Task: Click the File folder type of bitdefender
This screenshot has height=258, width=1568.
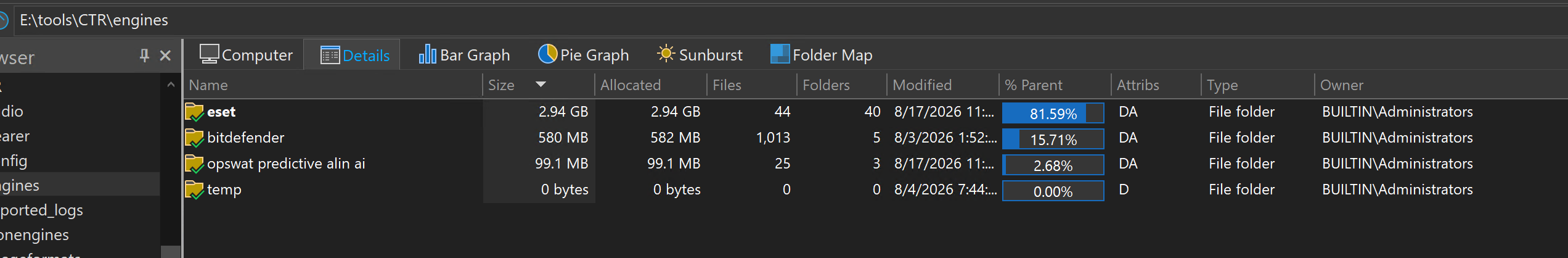Action: 1241,138
